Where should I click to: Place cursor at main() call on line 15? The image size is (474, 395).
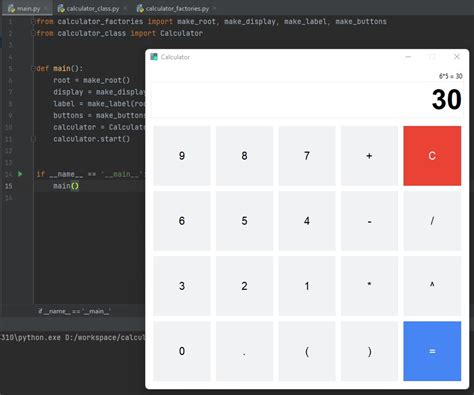tap(66, 186)
